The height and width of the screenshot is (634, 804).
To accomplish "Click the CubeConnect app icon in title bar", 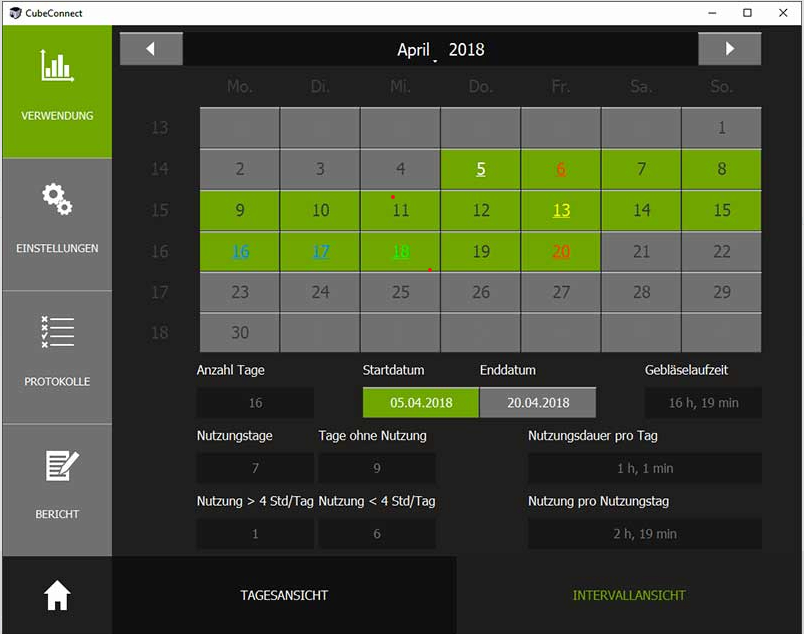I will pos(14,13).
